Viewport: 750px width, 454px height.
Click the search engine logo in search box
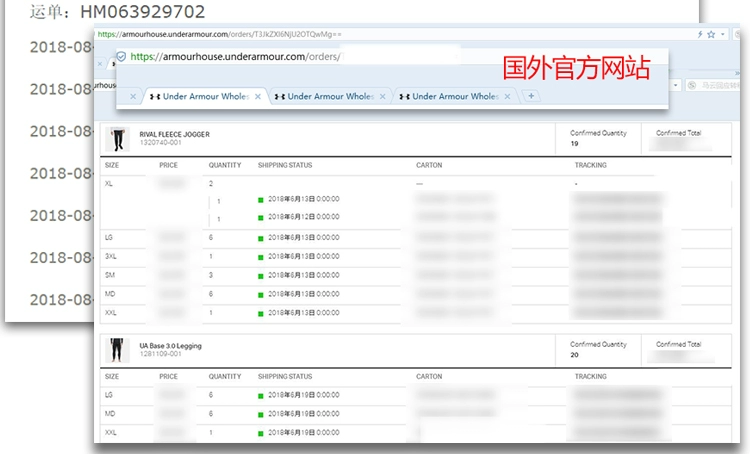point(692,86)
